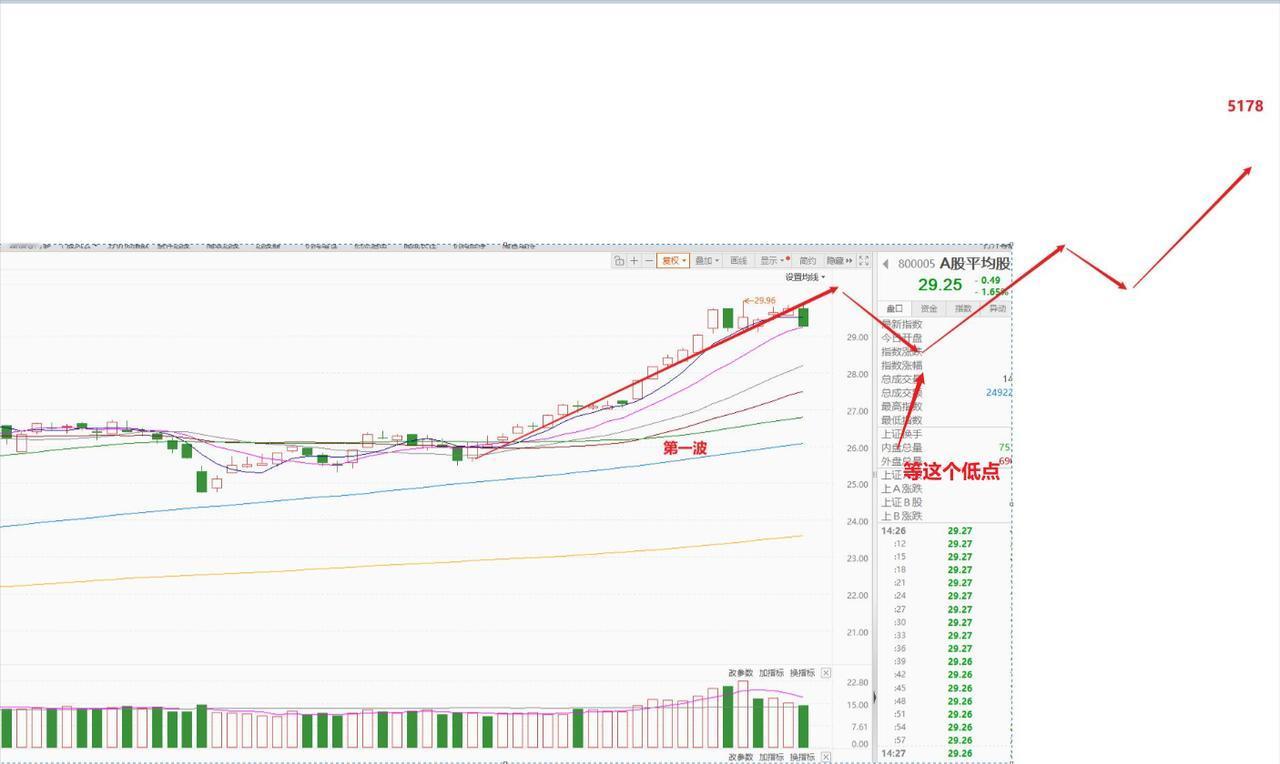Viewport: 1280px width, 764px height.
Task: Click the 上证B股 row label
Action: click(x=902, y=502)
